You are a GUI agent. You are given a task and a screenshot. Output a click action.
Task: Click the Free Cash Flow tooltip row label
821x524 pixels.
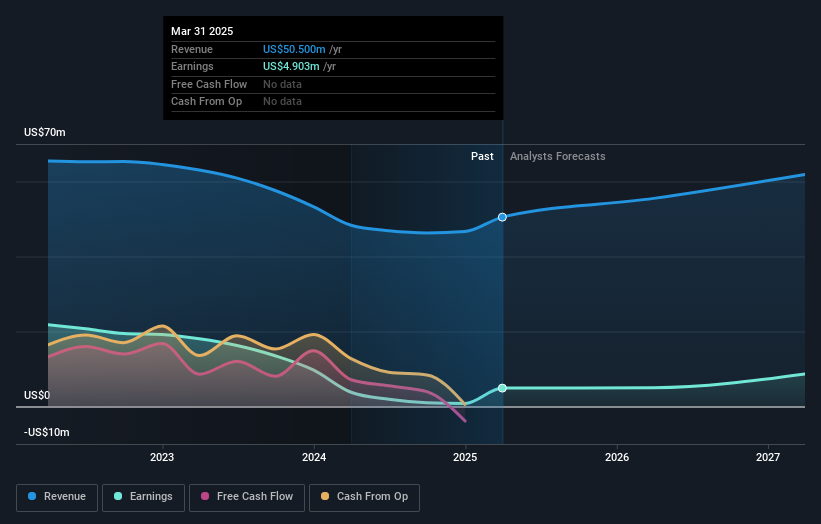pyautogui.click(x=209, y=84)
